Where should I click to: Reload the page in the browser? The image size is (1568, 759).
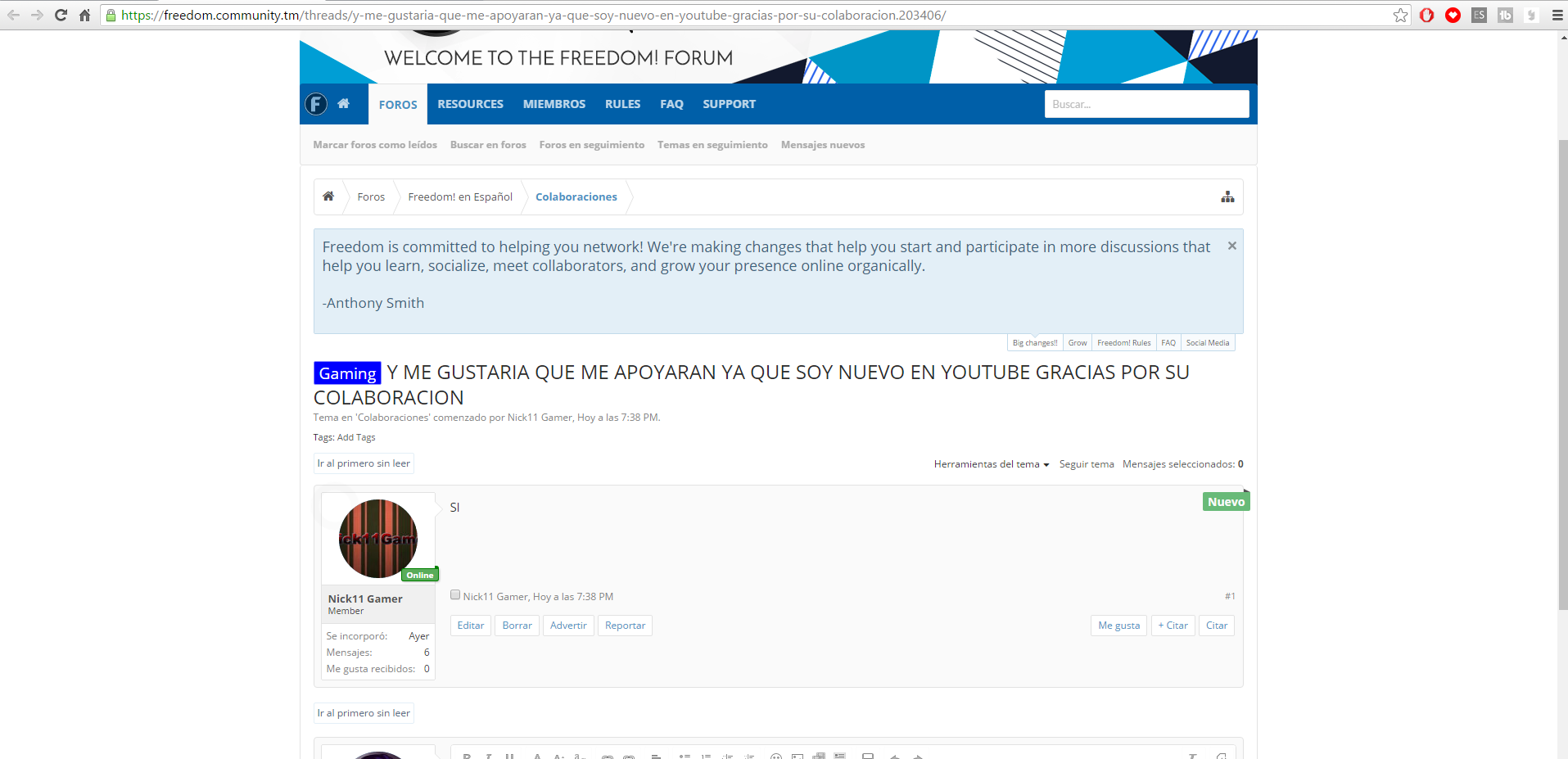[x=61, y=15]
